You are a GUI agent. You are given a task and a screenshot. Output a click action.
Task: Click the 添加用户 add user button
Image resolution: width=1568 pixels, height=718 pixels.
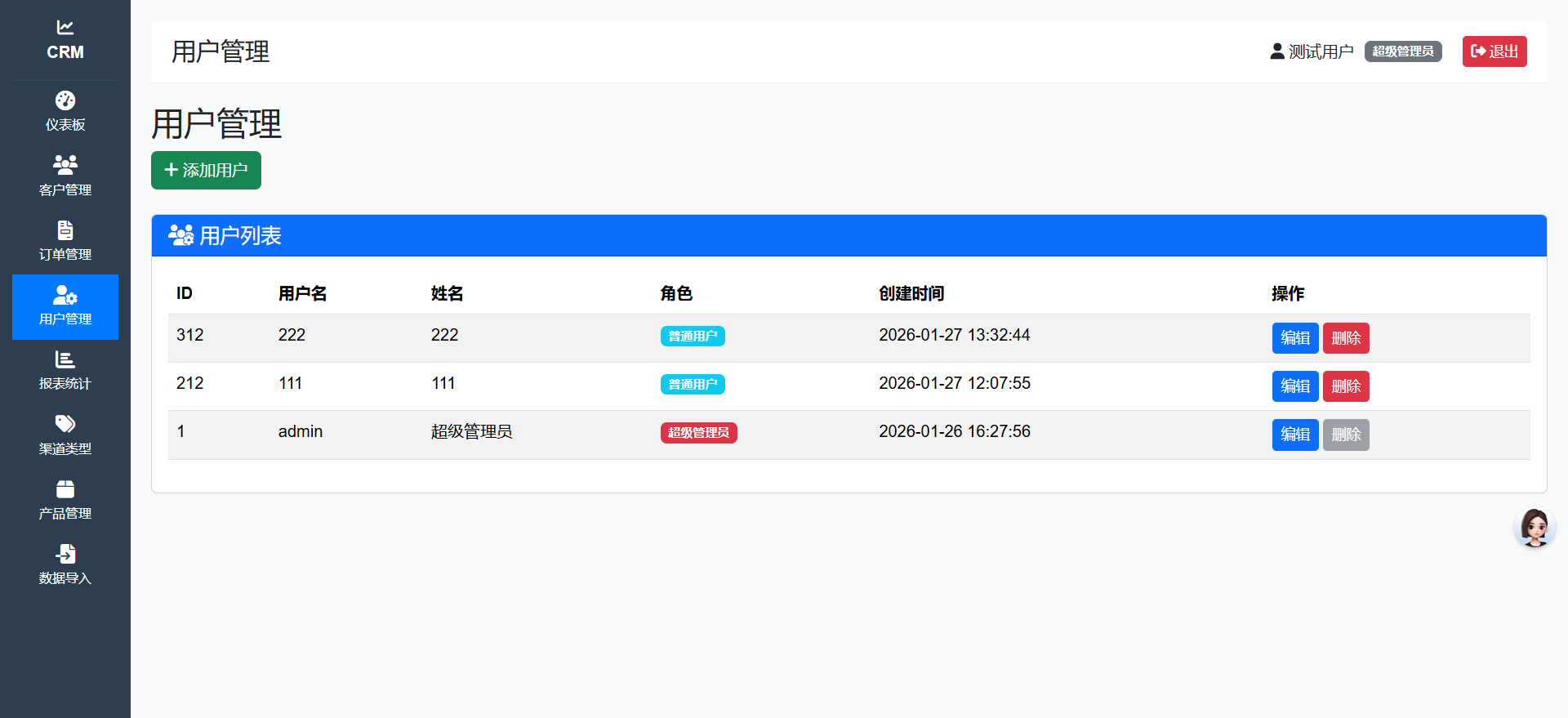[206, 170]
